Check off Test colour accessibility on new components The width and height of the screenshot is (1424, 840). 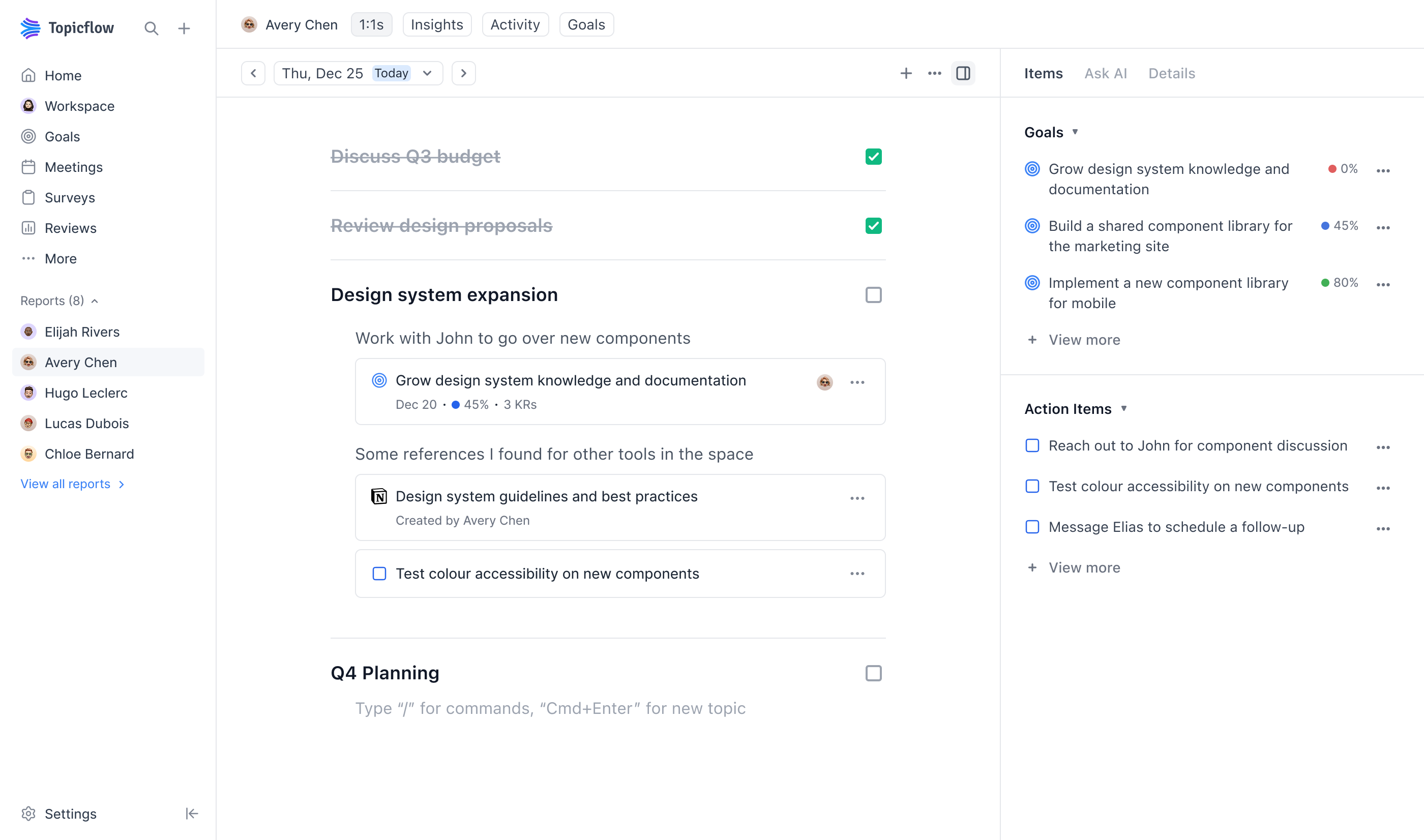tap(379, 574)
